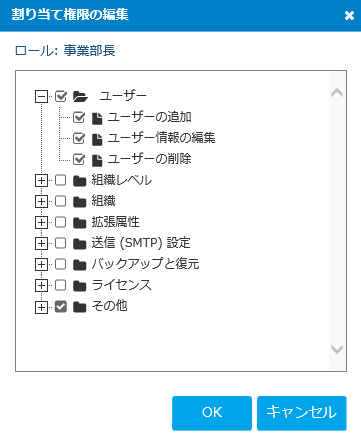This screenshot has width=361, height=444.
Task: Enable the 組織 checkbox
Action: (61, 201)
